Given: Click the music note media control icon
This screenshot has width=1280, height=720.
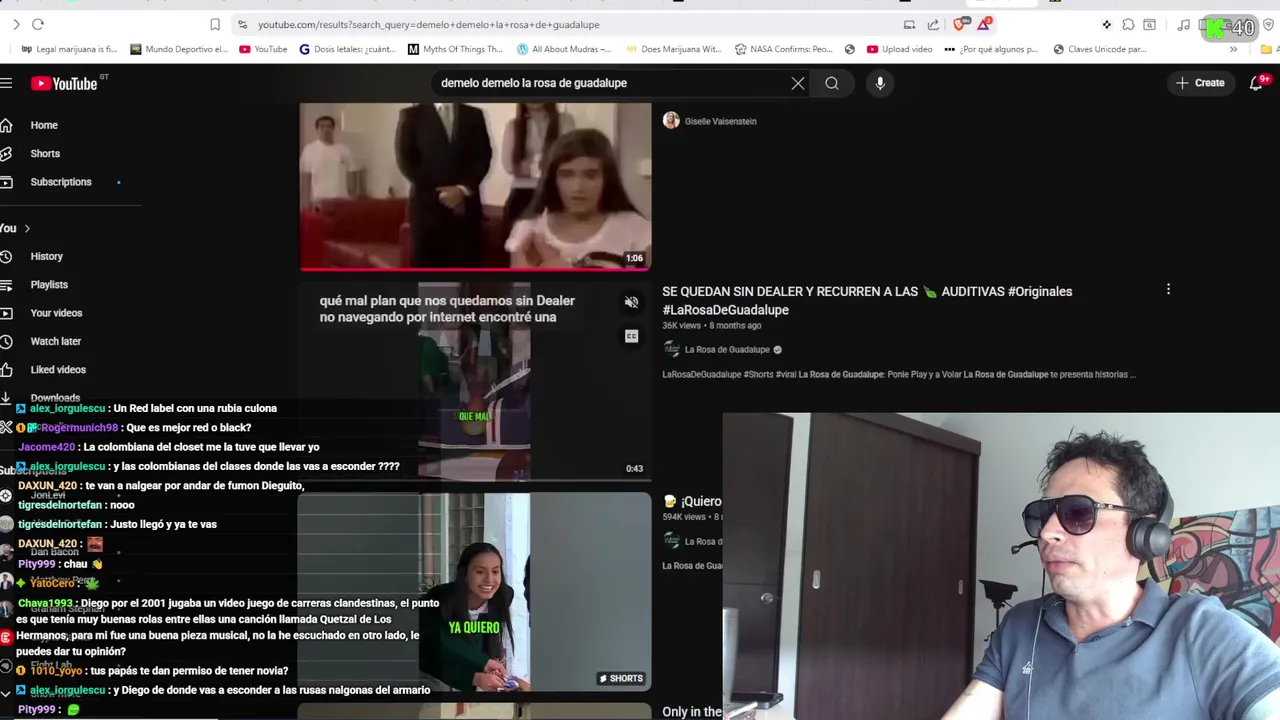Looking at the screenshot, I should pos(1184,24).
